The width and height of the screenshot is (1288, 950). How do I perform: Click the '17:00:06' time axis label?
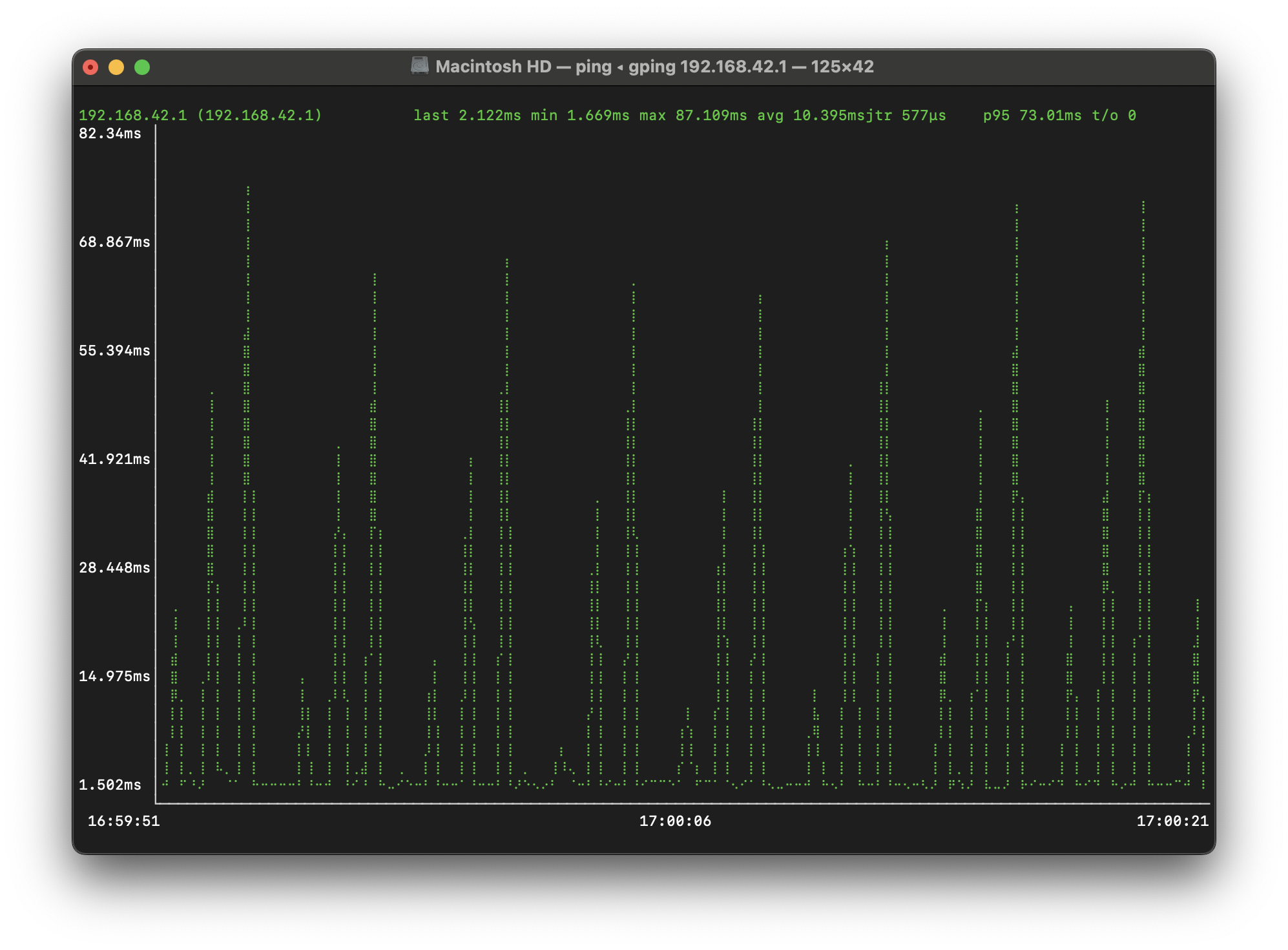pos(675,821)
